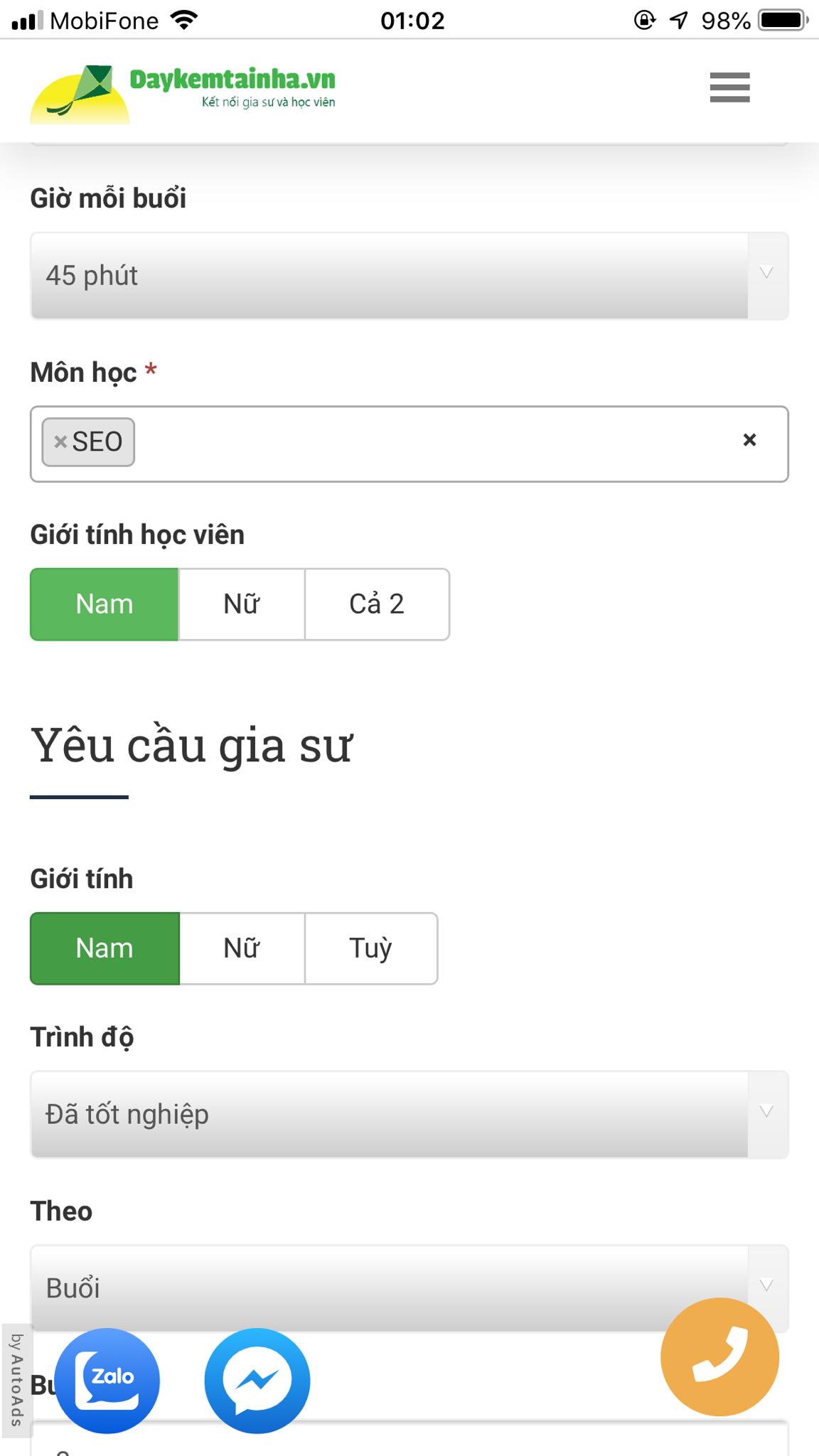The height and width of the screenshot is (1456, 819).
Task: Expand the Trình độ dropdown
Action: pos(409,1113)
